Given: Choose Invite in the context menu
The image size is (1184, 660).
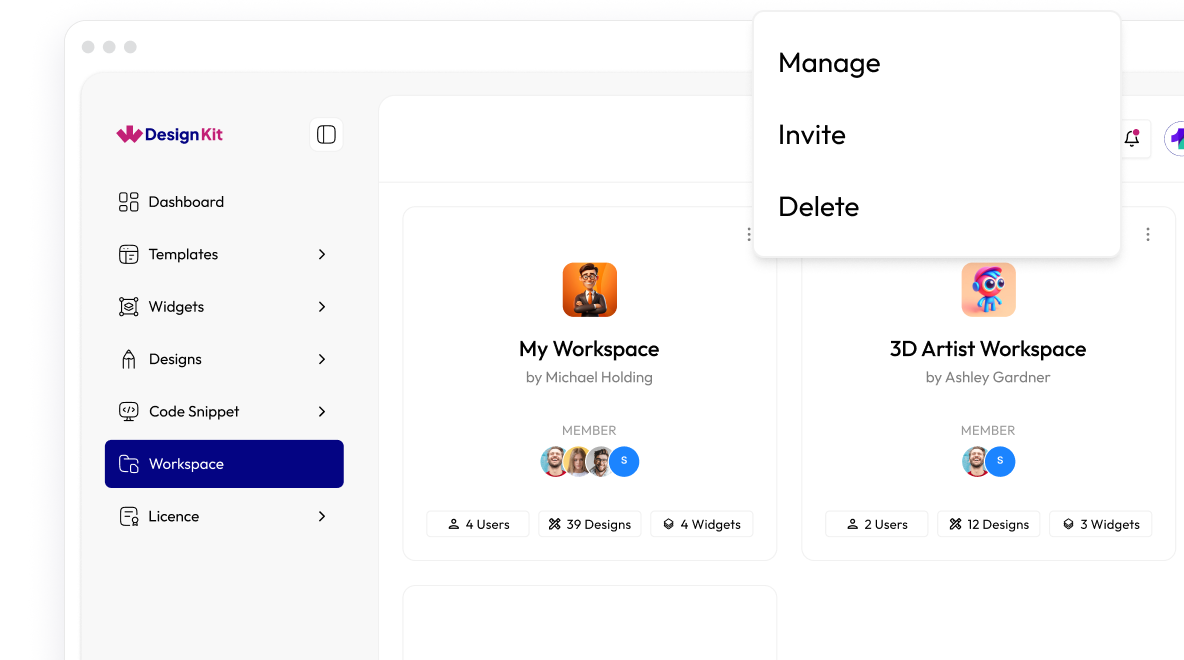Looking at the screenshot, I should tap(811, 135).
